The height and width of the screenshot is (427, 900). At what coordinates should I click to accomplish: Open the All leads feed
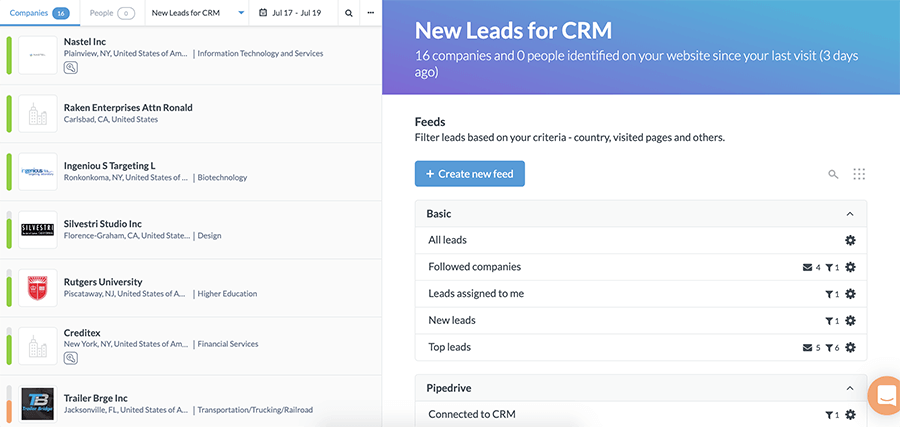(641, 240)
